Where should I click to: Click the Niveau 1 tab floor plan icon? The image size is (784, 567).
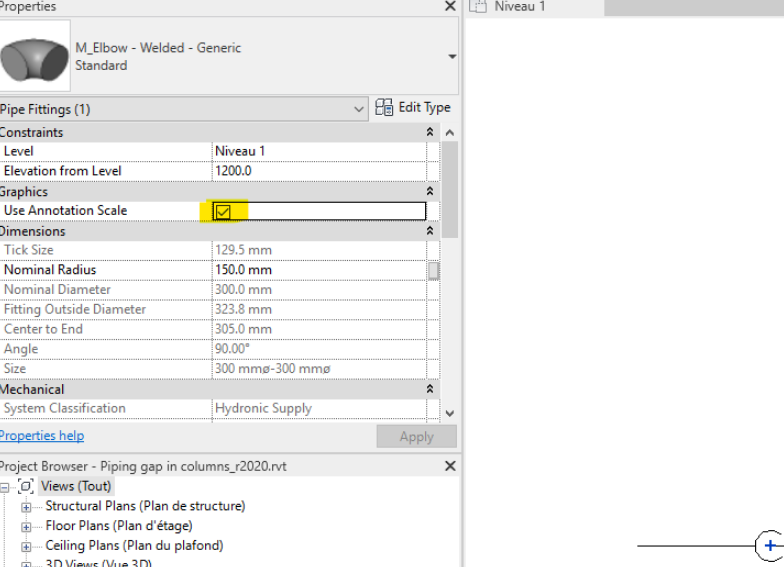(478, 6)
